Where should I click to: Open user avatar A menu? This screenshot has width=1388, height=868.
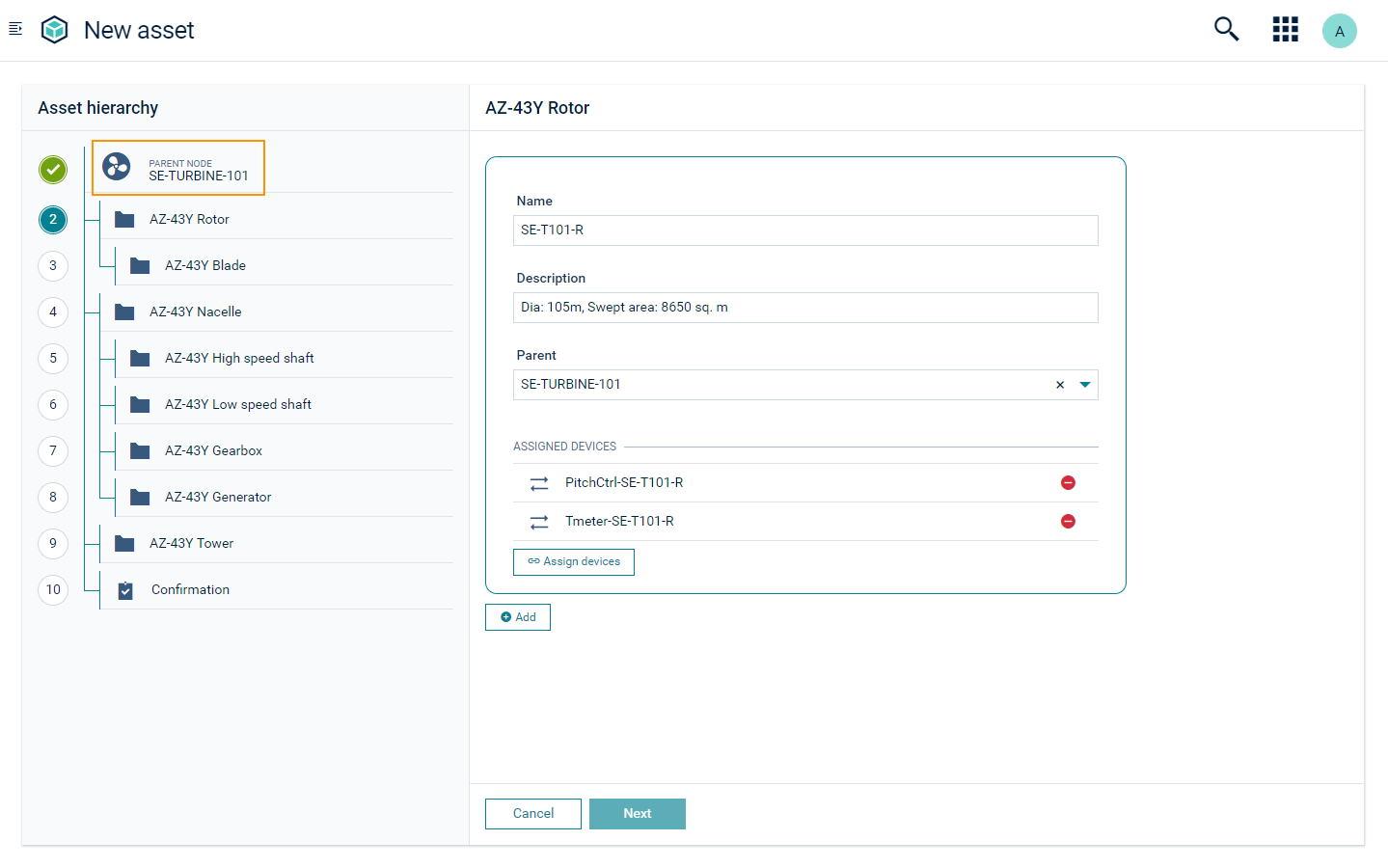pos(1339,31)
